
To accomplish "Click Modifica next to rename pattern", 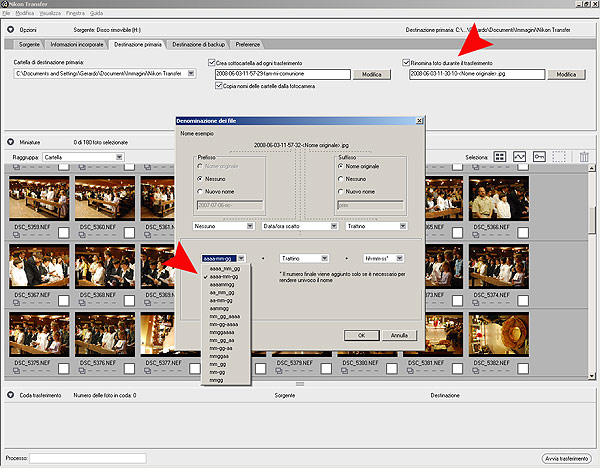I will pyautogui.click(x=566, y=74).
